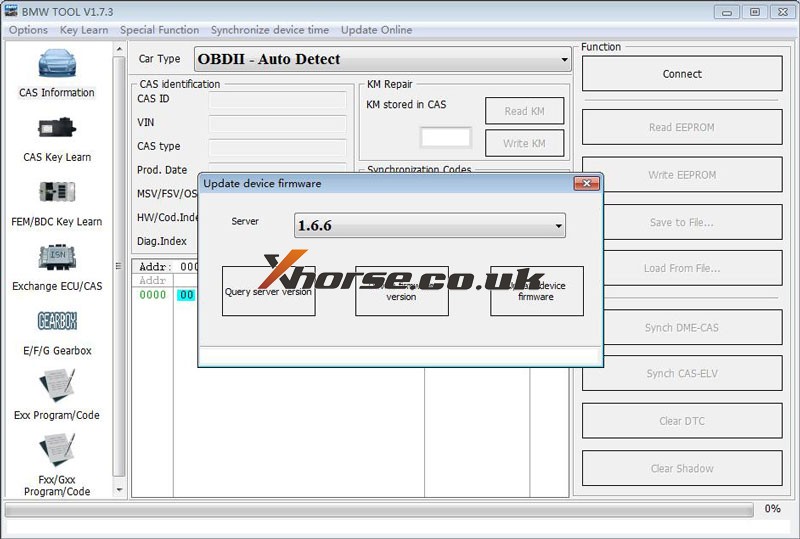The image size is (800, 539).
Task: Open the Update Online menu
Action: coord(377,30)
